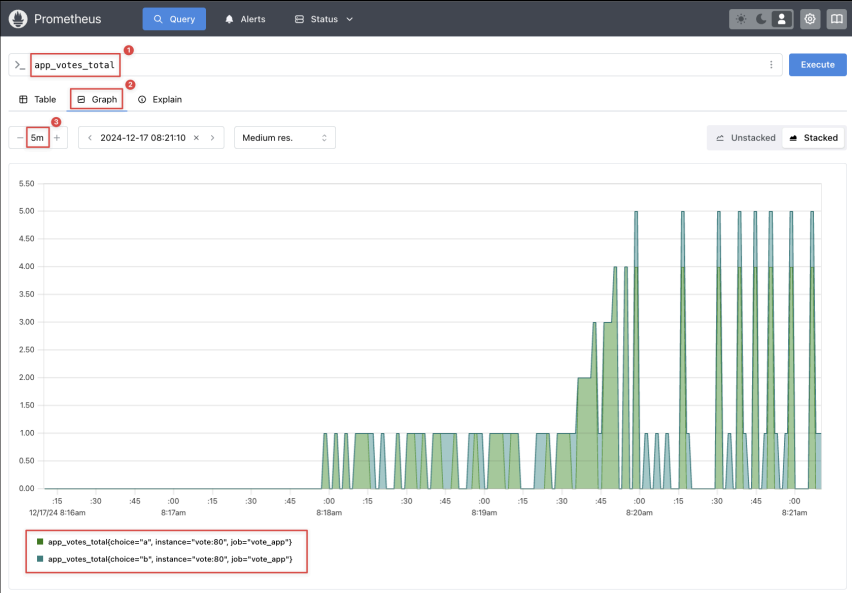Expand the Status dropdown menu
The width and height of the screenshot is (852, 593).
click(x=324, y=19)
